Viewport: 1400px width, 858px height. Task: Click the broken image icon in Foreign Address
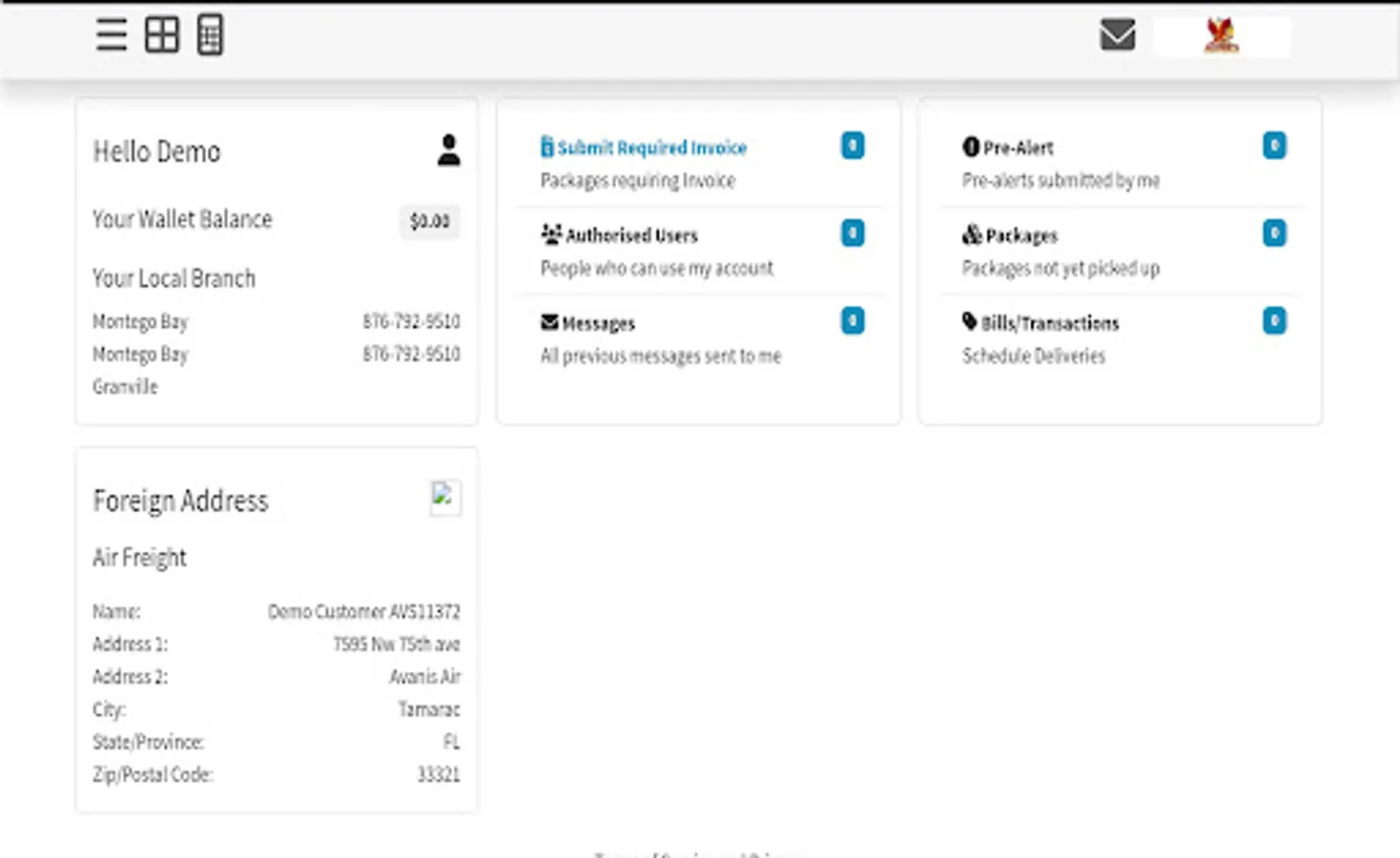point(445,498)
